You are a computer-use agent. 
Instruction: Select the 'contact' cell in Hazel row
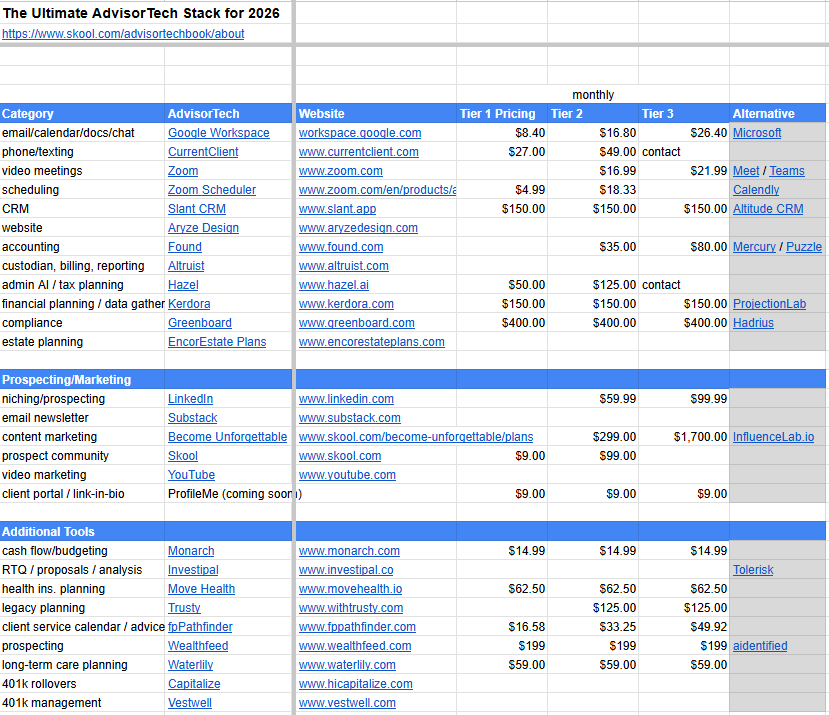(684, 285)
